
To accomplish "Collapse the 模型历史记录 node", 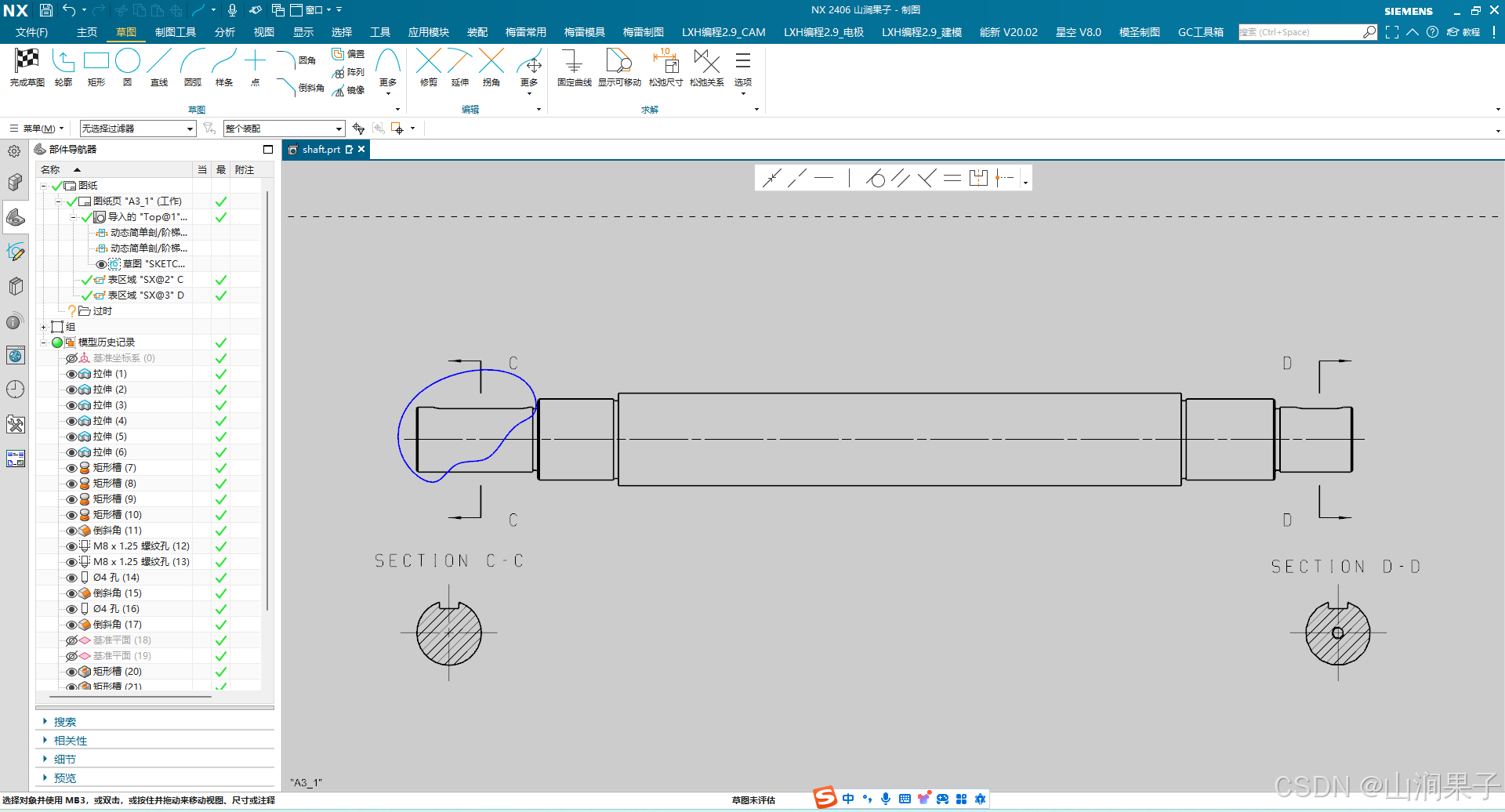I will pyautogui.click(x=44, y=343).
